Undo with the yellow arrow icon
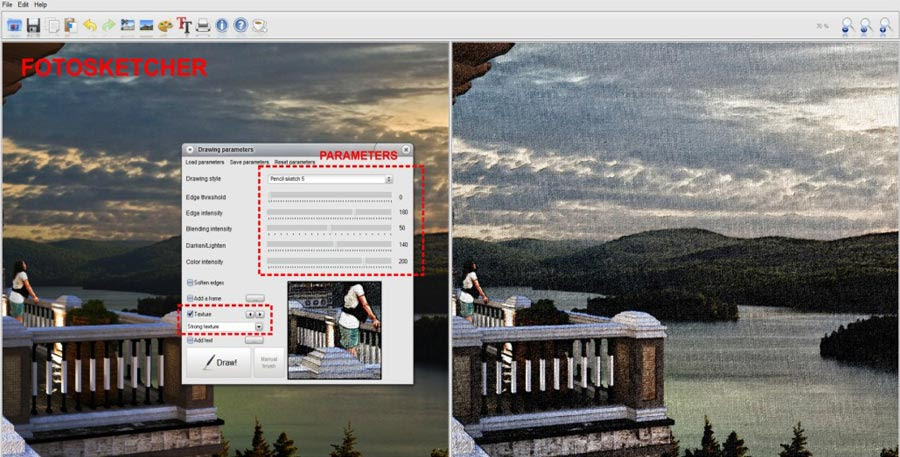 point(90,25)
